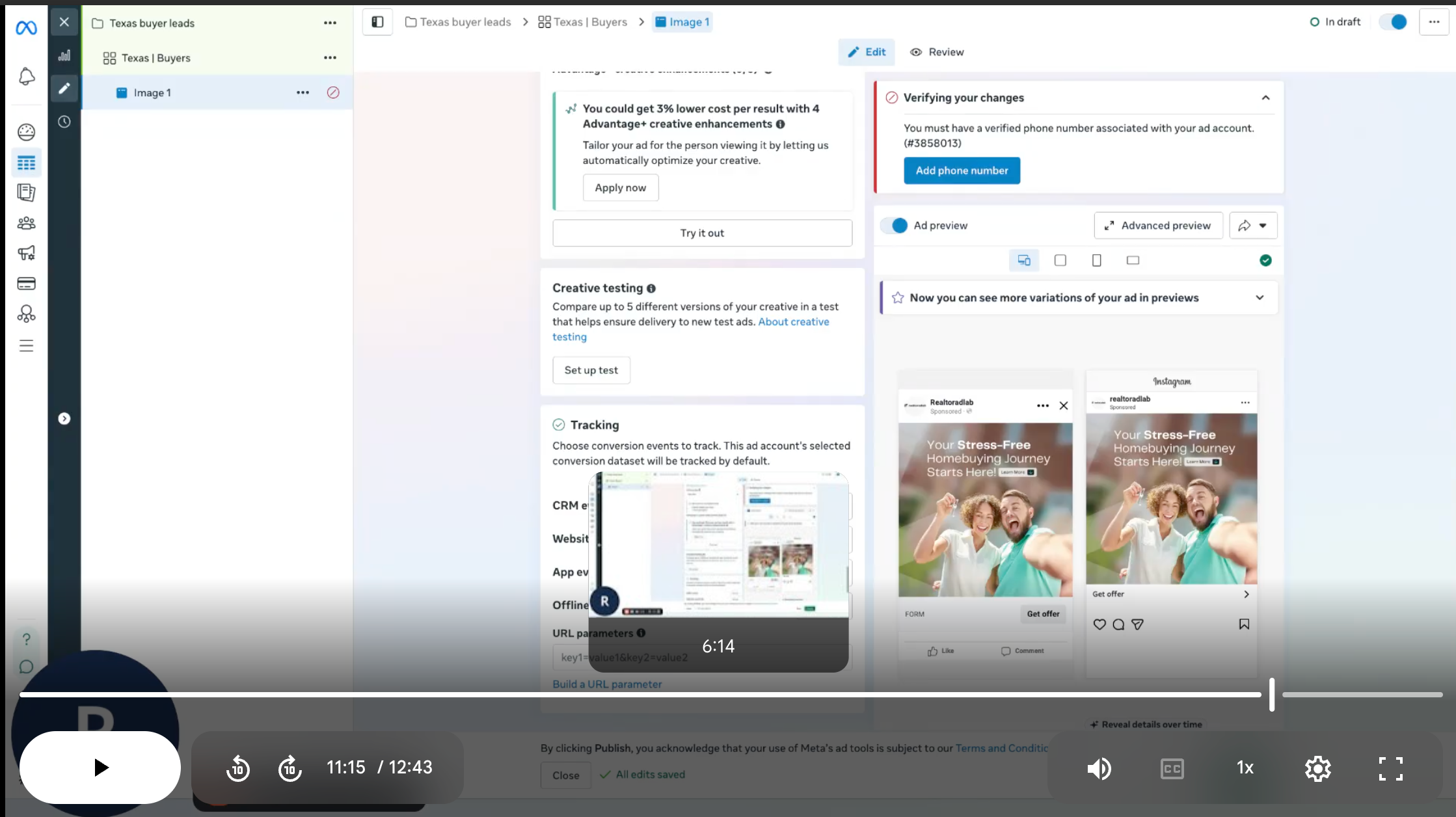This screenshot has height=817, width=1456.
Task: Click the billing credit card icon
Action: pos(26,284)
